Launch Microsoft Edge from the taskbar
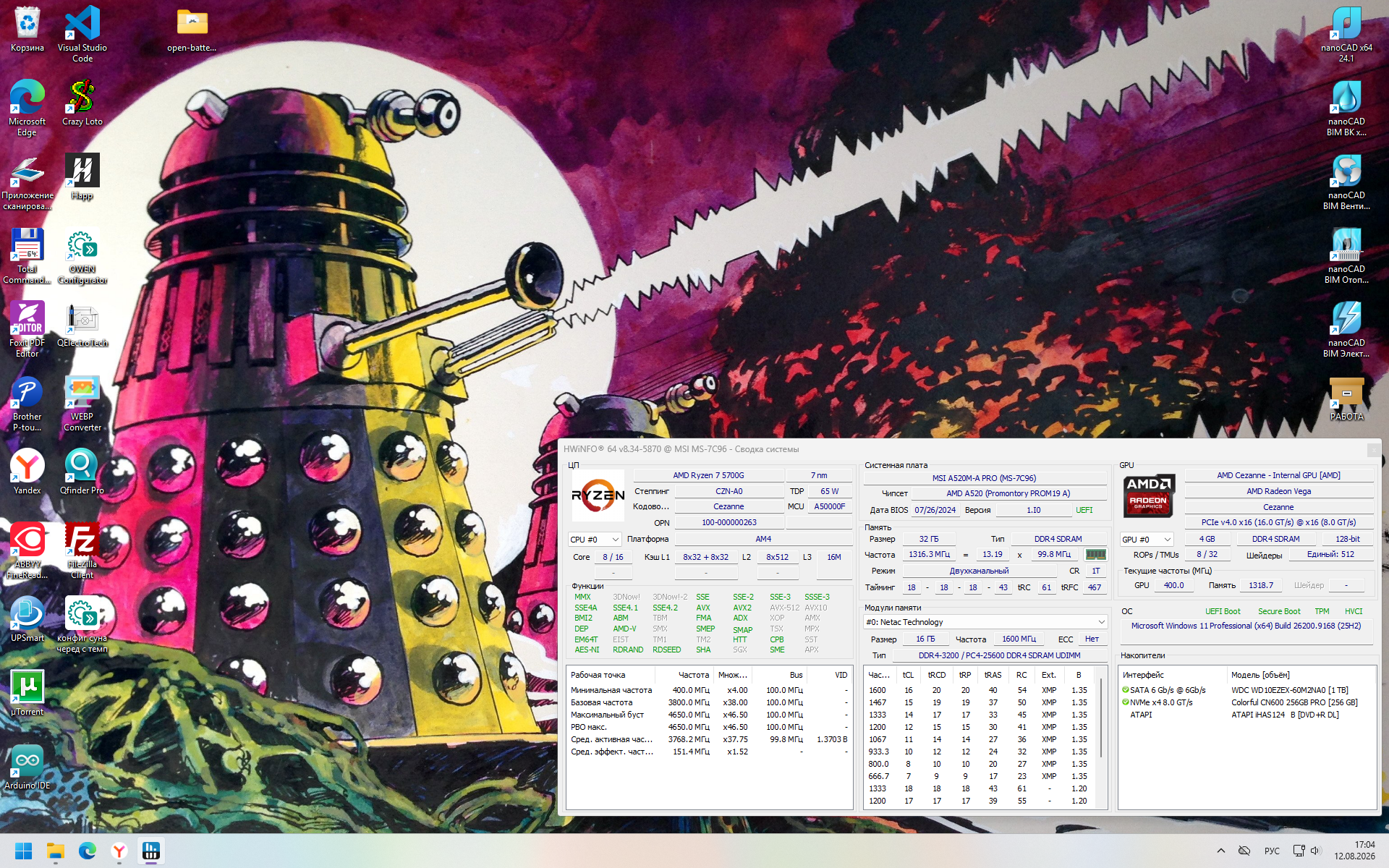The image size is (1389, 868). 88,851
